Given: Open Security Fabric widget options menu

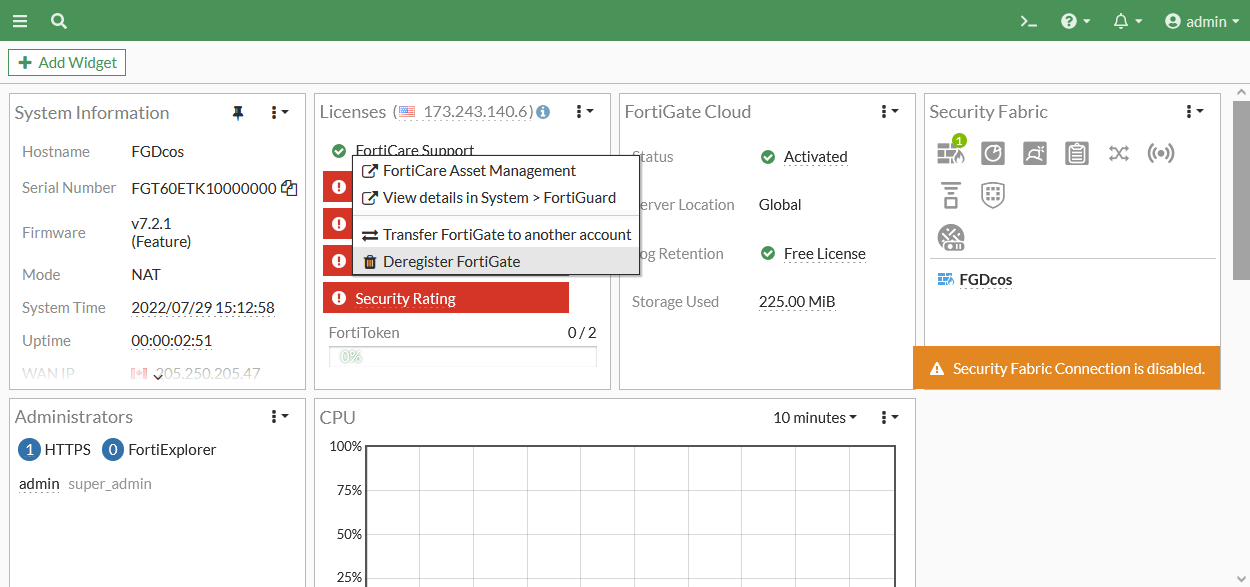Looking at the screenshot, I should pos(1194,111).
